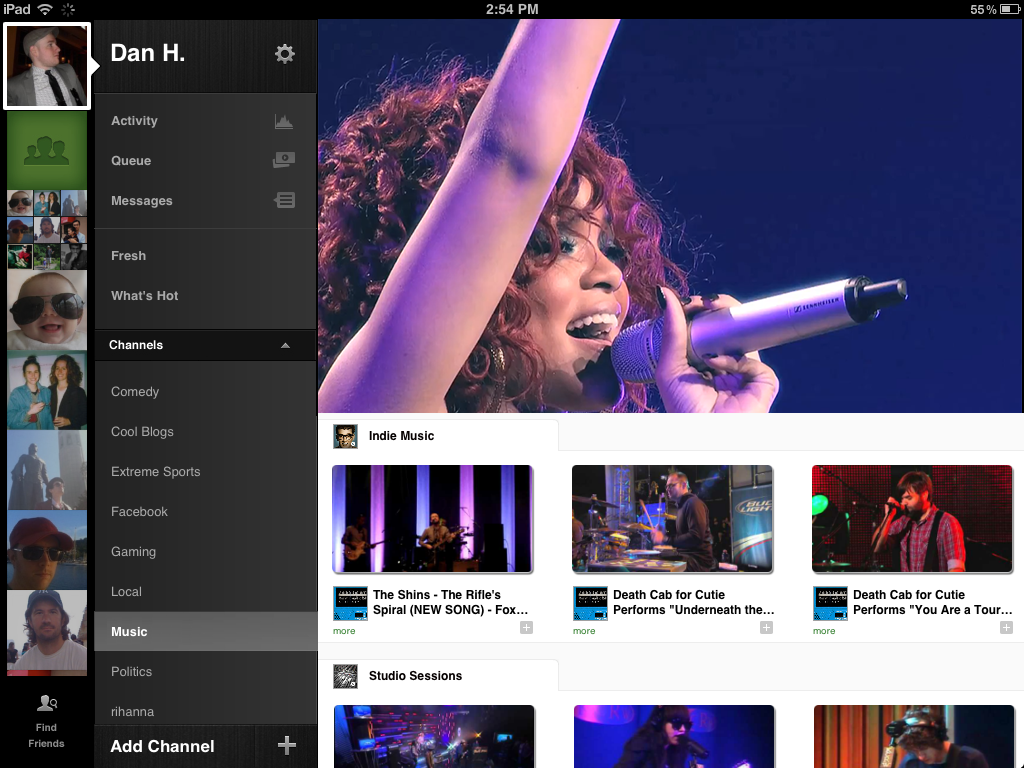Select the Extreme Sports channel

tap(206, 472)
